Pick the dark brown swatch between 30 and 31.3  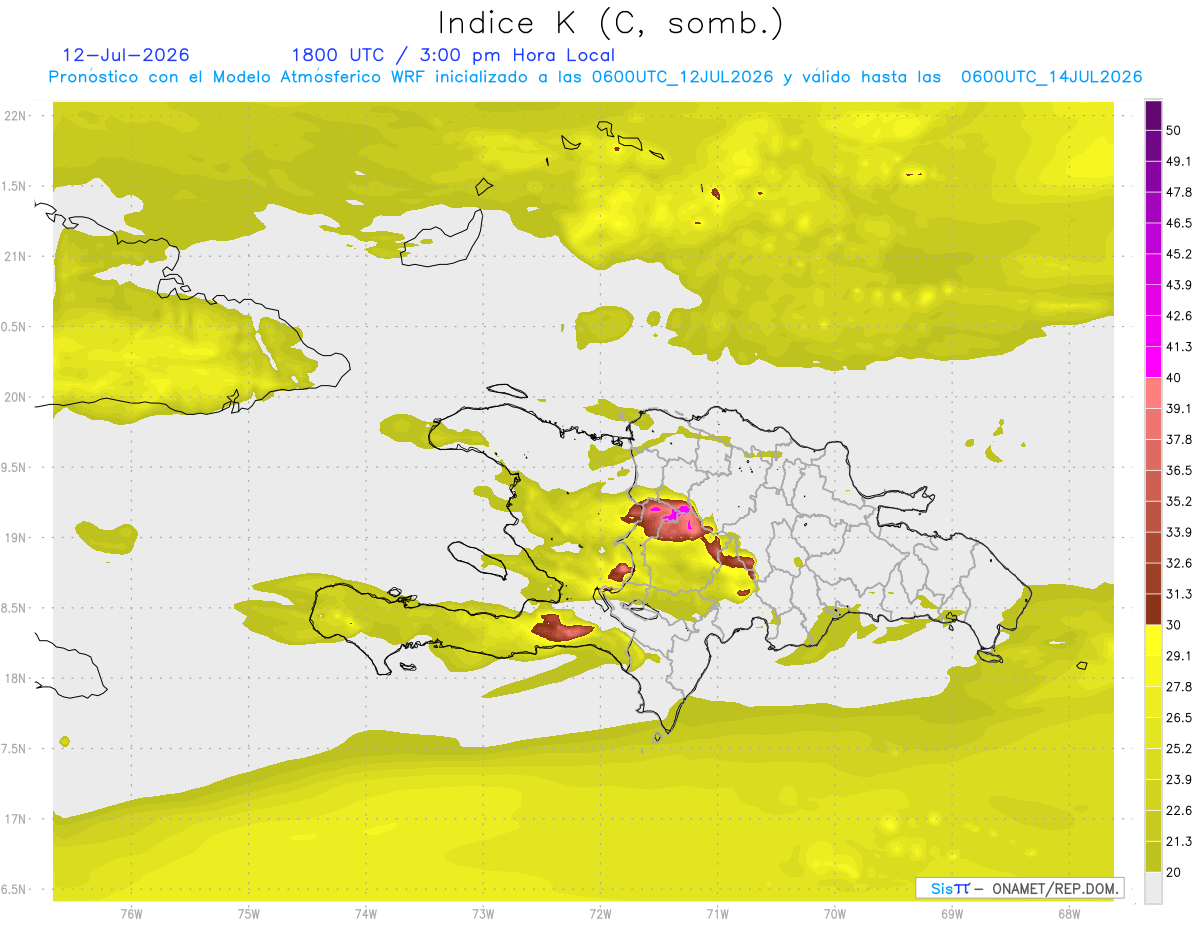pos(1154,609)
